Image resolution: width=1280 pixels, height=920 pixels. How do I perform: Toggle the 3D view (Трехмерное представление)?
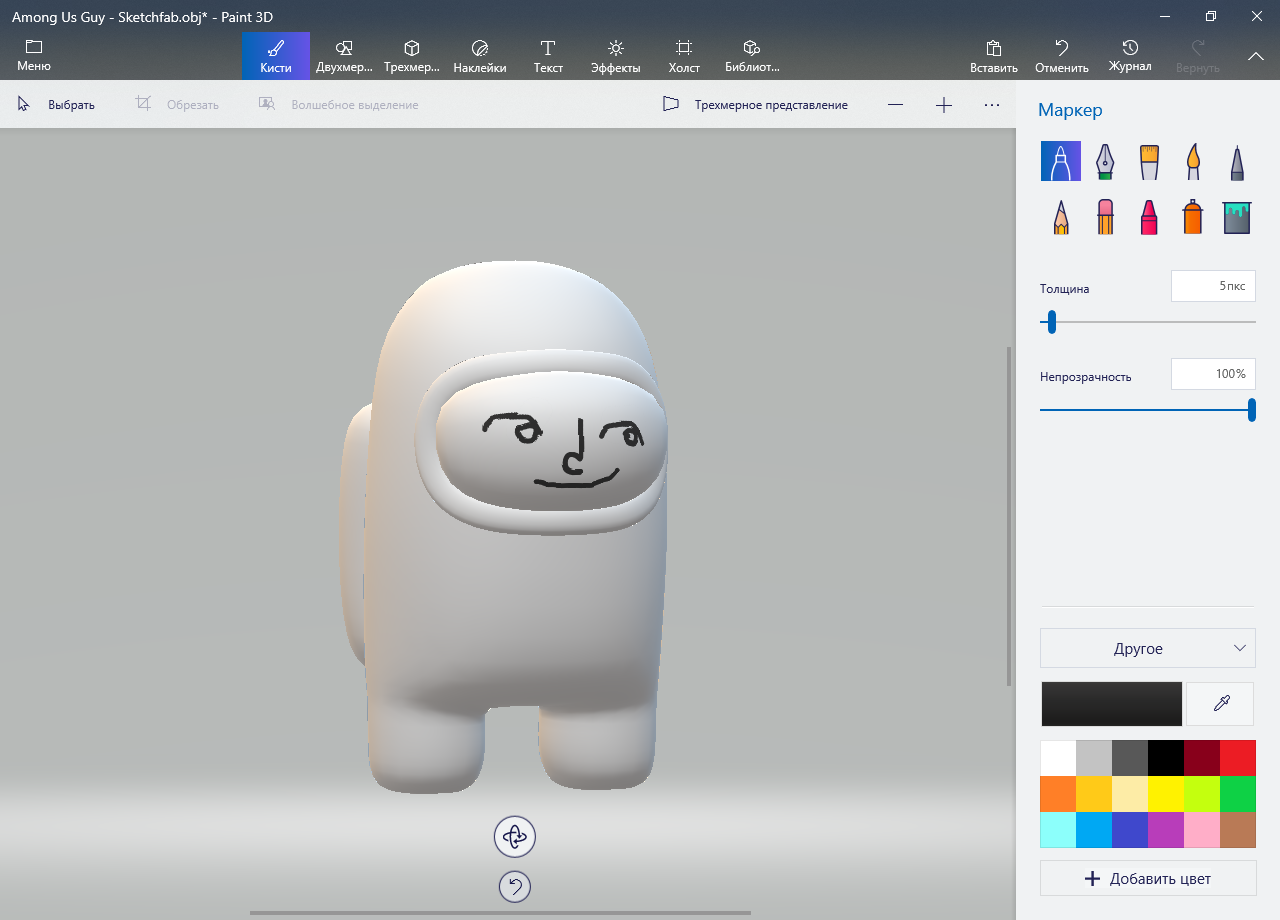point(756,105)
